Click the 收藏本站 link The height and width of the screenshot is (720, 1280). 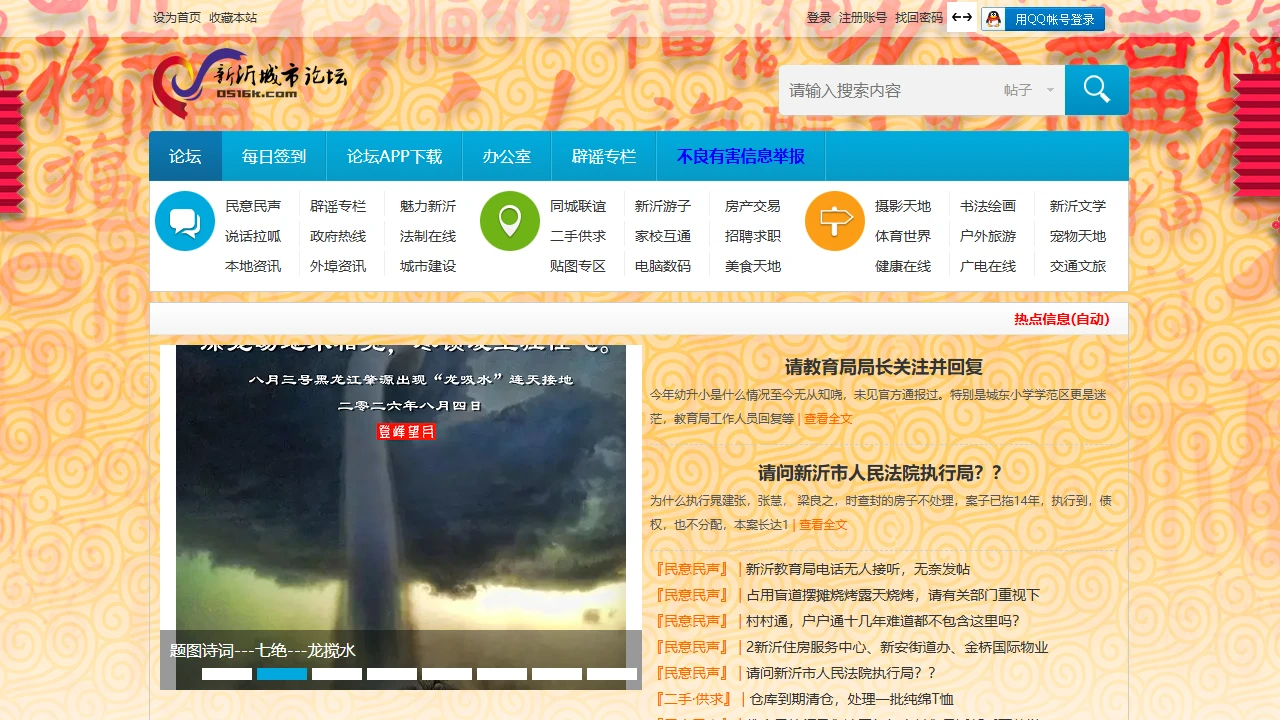[233, 18]
